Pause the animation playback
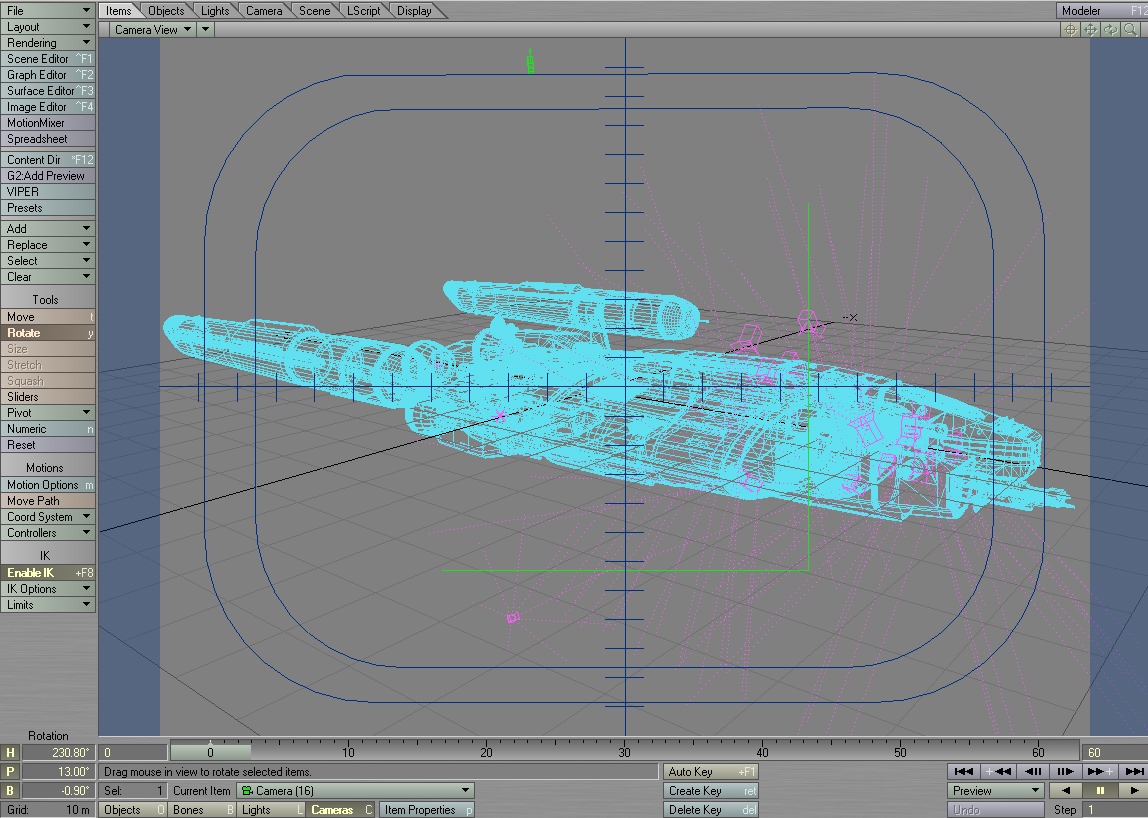Viewport: 1148px width, 818px height. (1099, 791)
